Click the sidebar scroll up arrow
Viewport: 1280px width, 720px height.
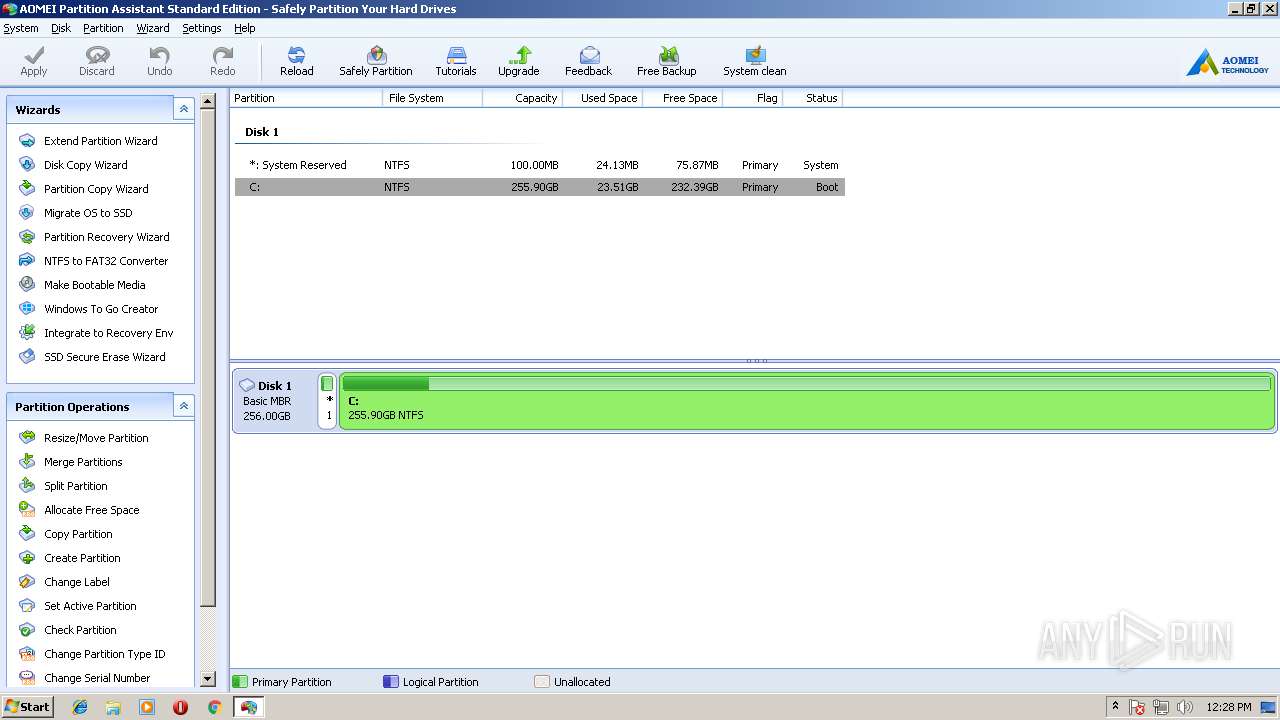click(x=208, y=101)
